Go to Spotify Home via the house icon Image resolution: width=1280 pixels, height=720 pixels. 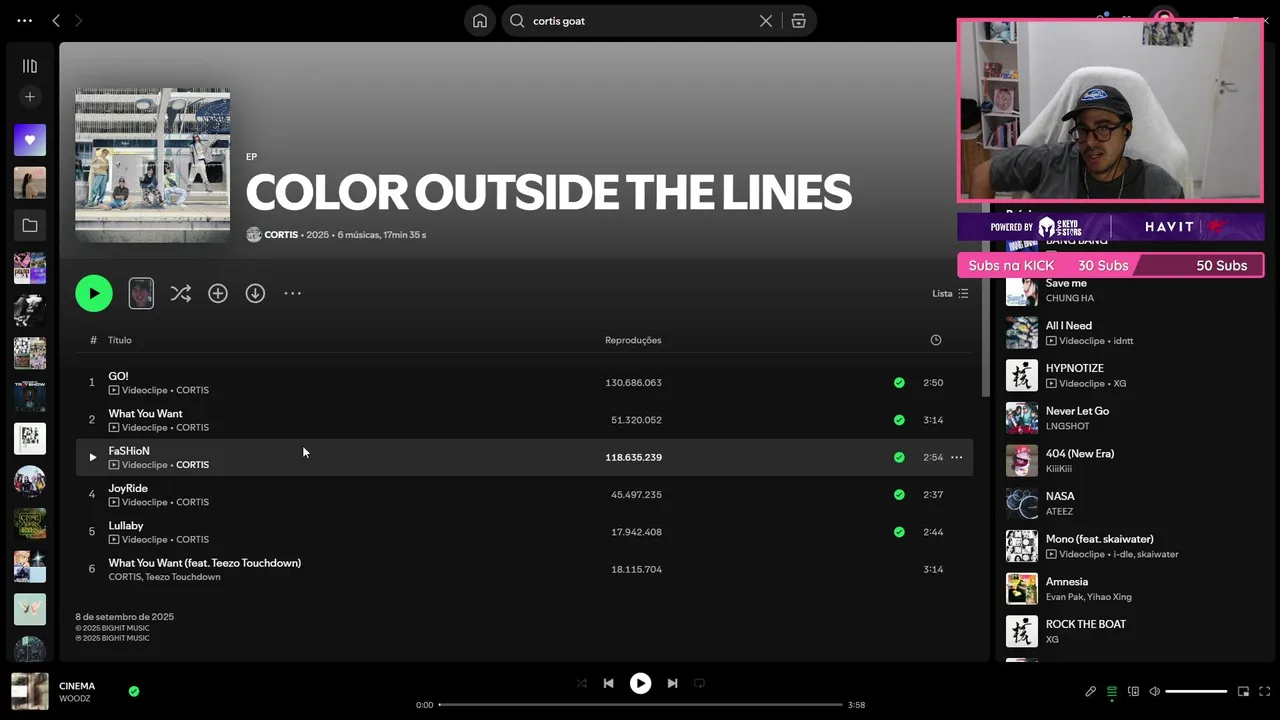click(480, 21)
